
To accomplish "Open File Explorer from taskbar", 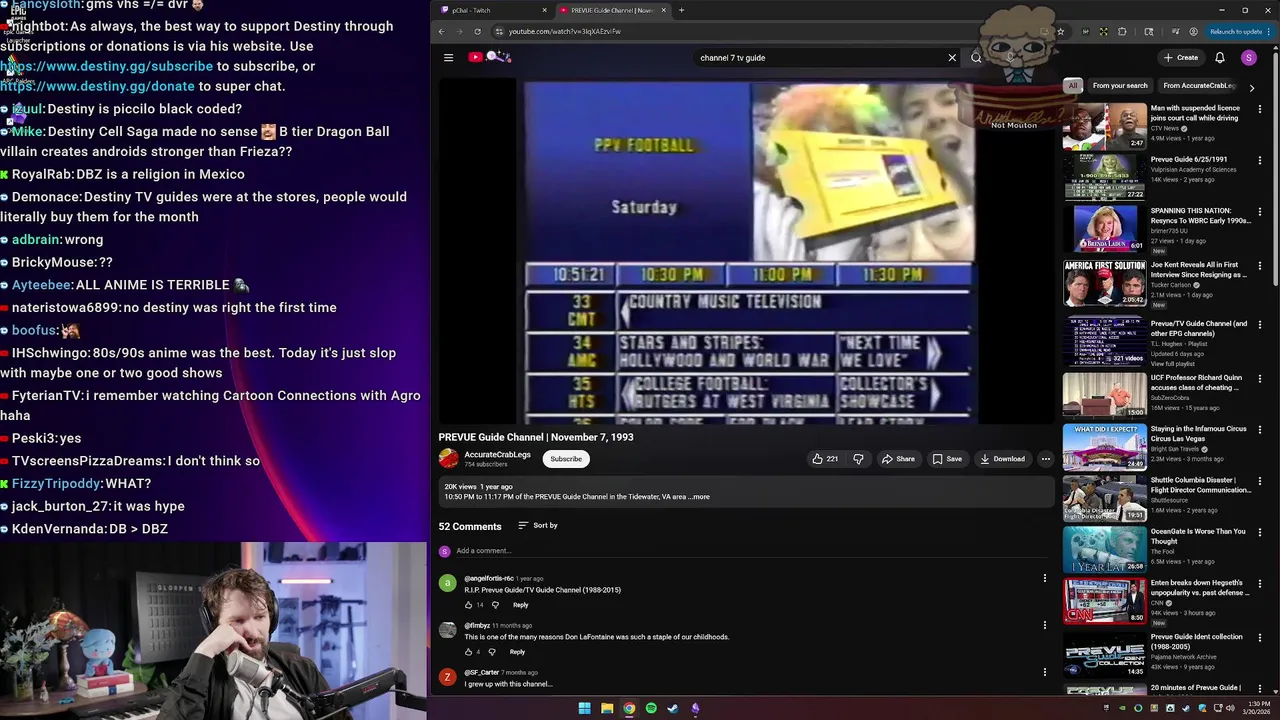I will coord(607,708).
